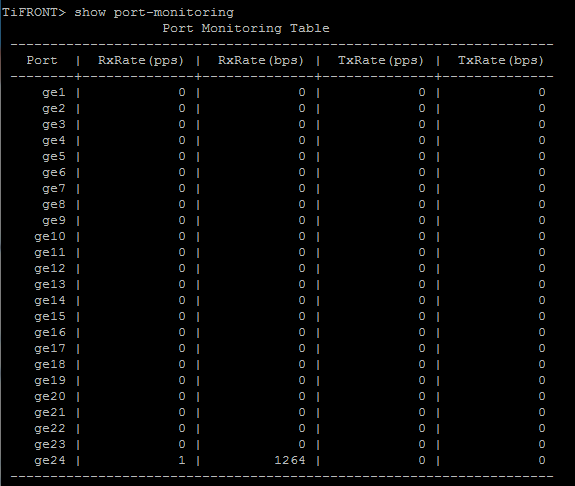Select the 'ge13' port label
Image resolution: width=575 pixels, height=486 pixels.
(x=50, y=285)
